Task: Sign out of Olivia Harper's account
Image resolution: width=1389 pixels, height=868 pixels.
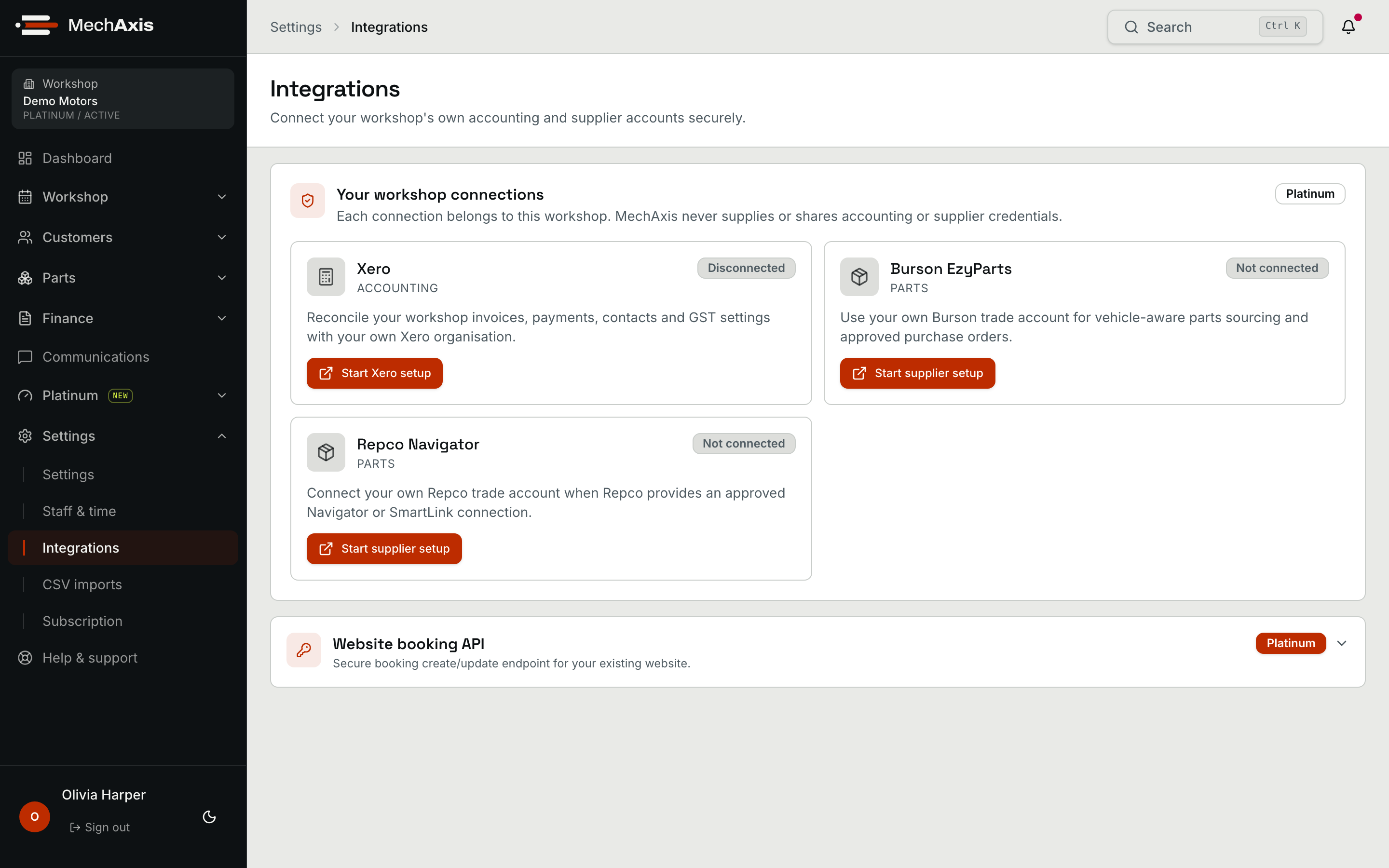Action: (x=100, y=827)
